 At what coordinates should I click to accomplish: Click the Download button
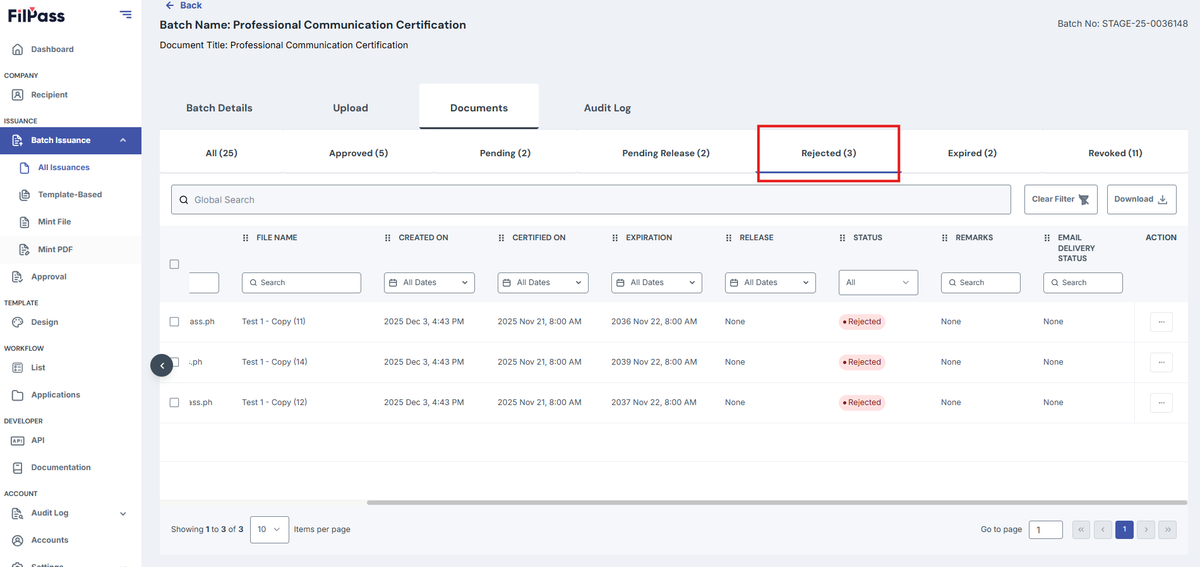coord(1141,199)
